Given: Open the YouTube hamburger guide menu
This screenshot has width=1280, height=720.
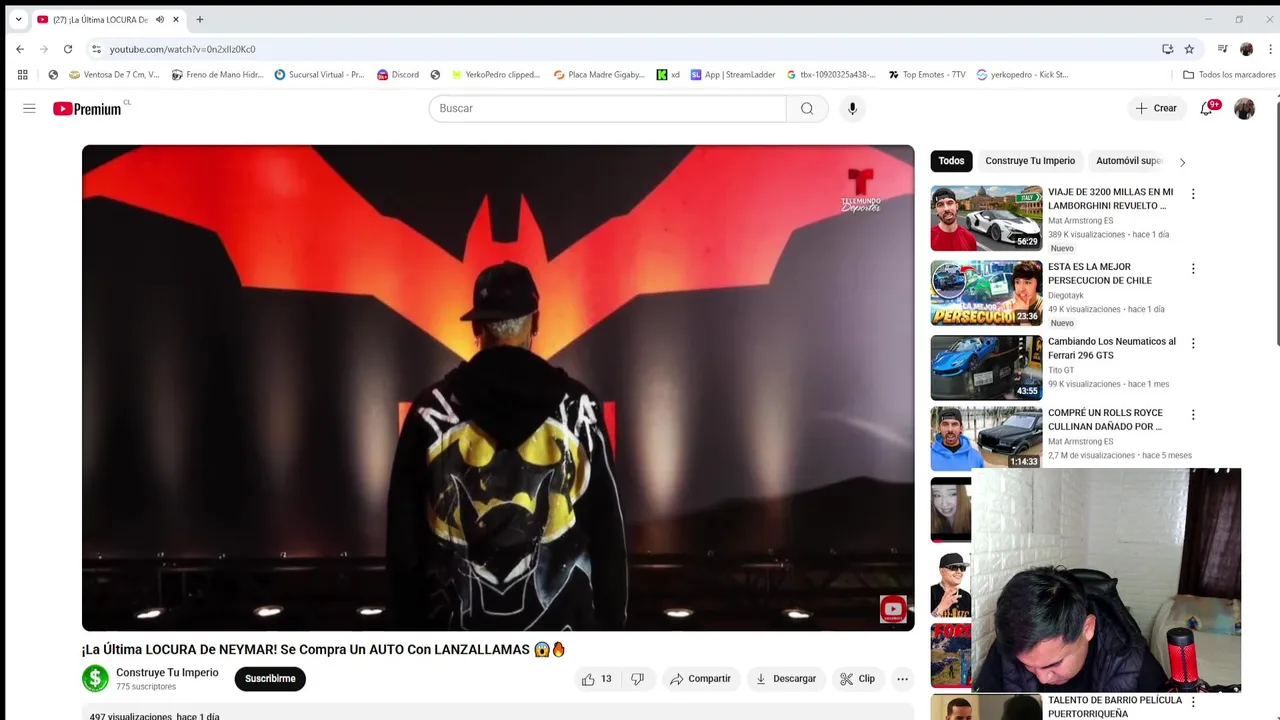Looking at the screenshot, I should (29, 108).
